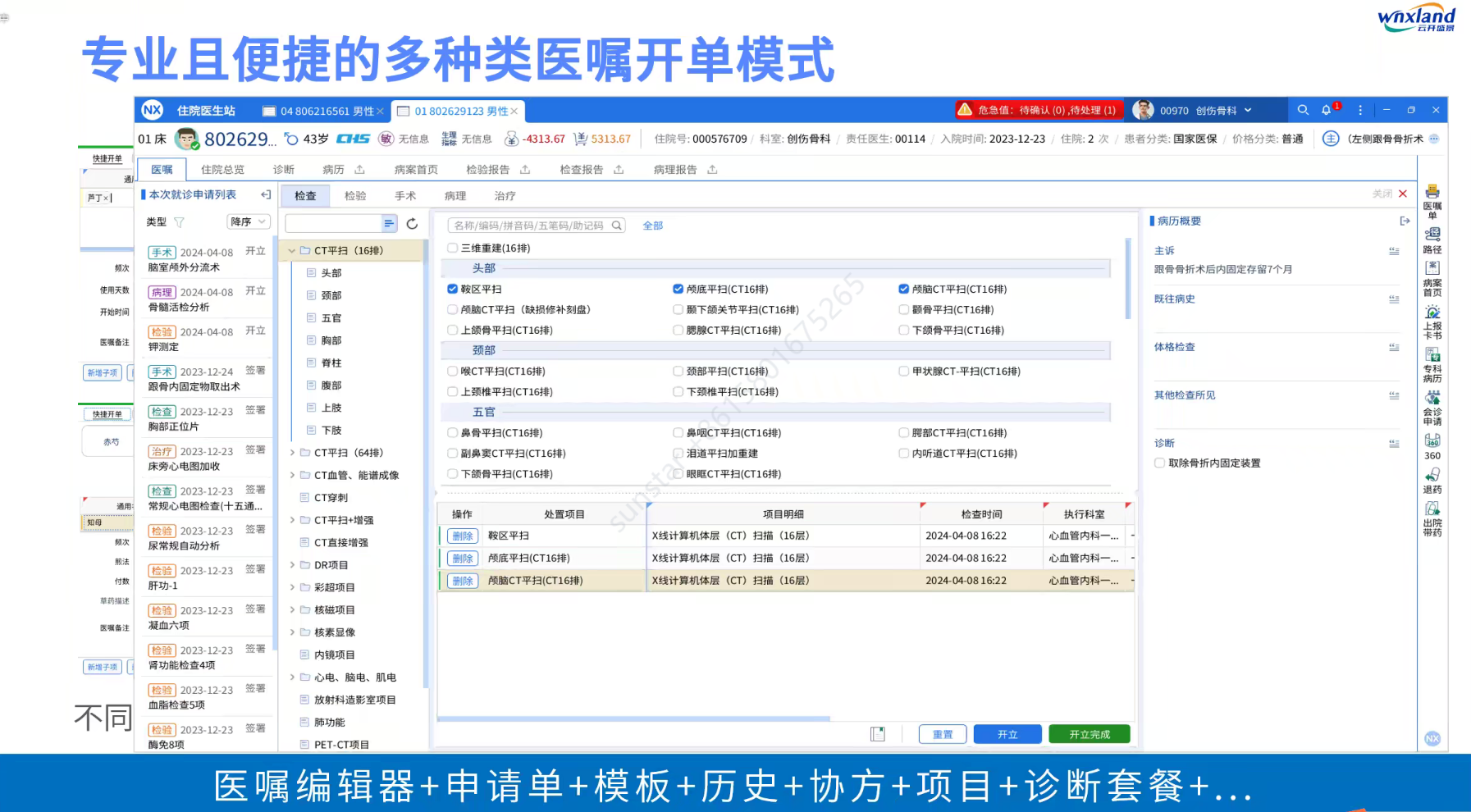Click the horizontal scrollbar under the order table

pyautogui.click(x=633, y=718)
